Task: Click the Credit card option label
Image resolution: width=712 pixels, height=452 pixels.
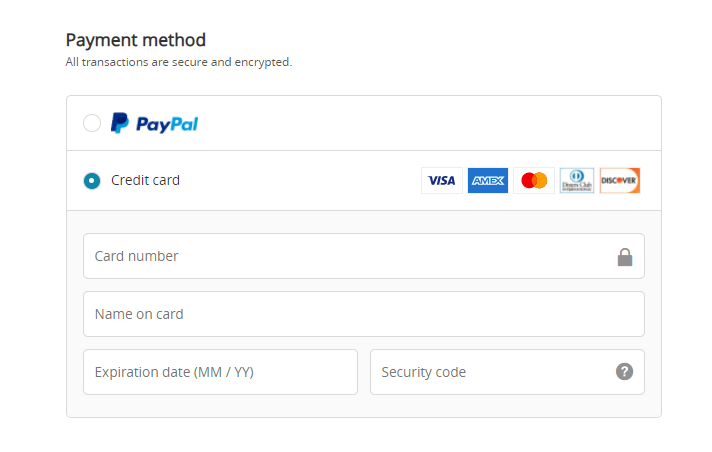Action: 145,181
